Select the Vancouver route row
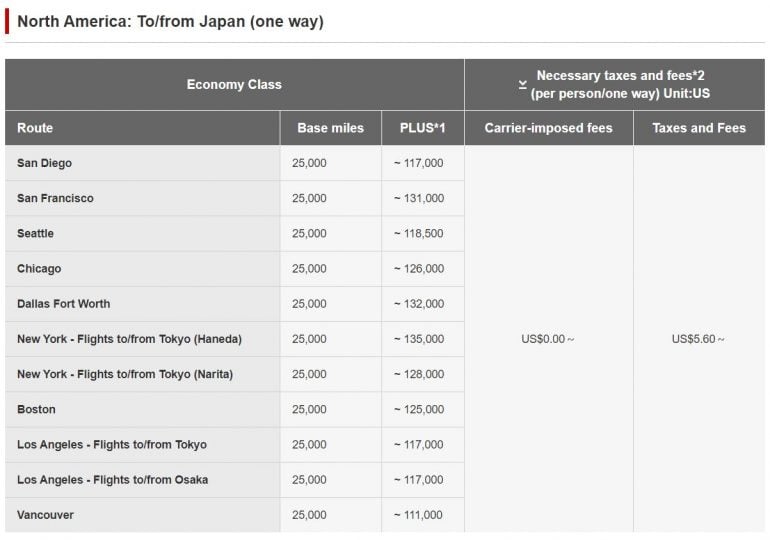 46,515
